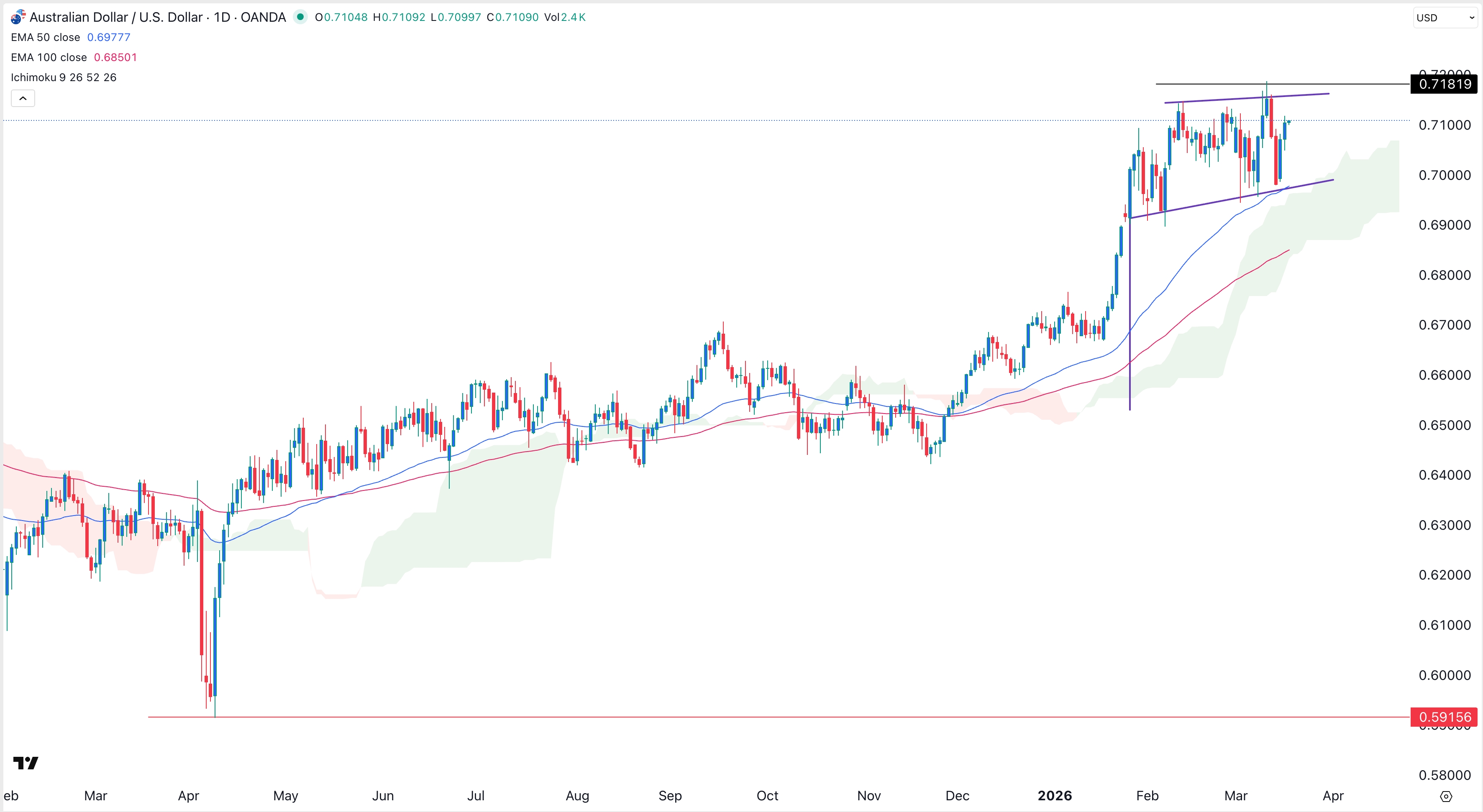Click the 2026 label on the time axis
This screenshot has width=1483, height=812.
(x=1055, y=796)
